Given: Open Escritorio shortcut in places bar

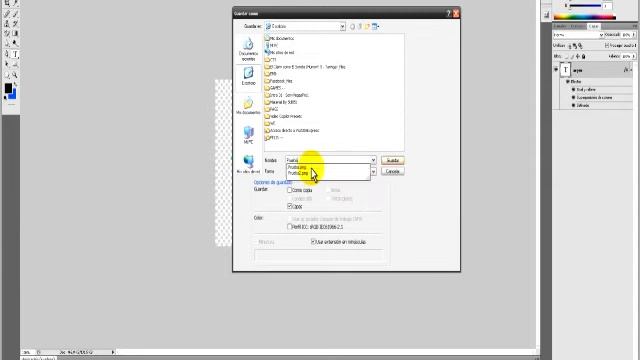Looking at the screenshot, I should tap(248, 76).
